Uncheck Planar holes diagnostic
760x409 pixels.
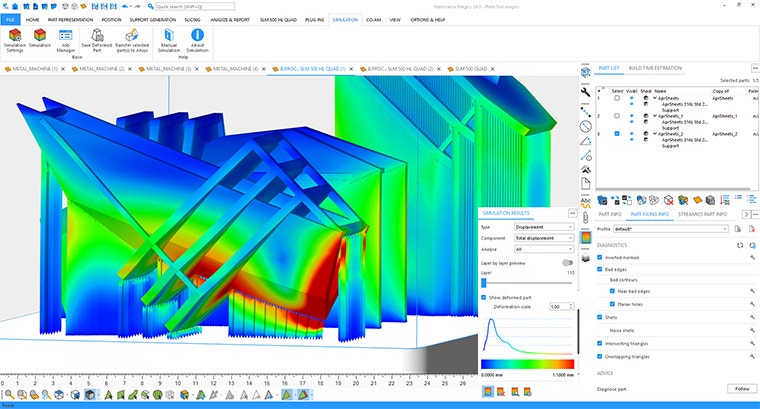click(x=612, y=304)
